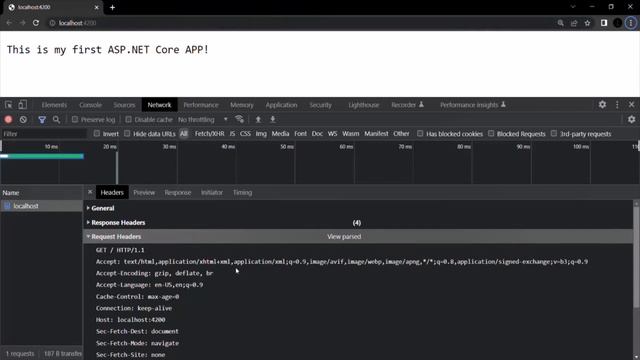The image size is (640, 360).
Task: Switch to Sources tab
Action: [x=124, y=105]
